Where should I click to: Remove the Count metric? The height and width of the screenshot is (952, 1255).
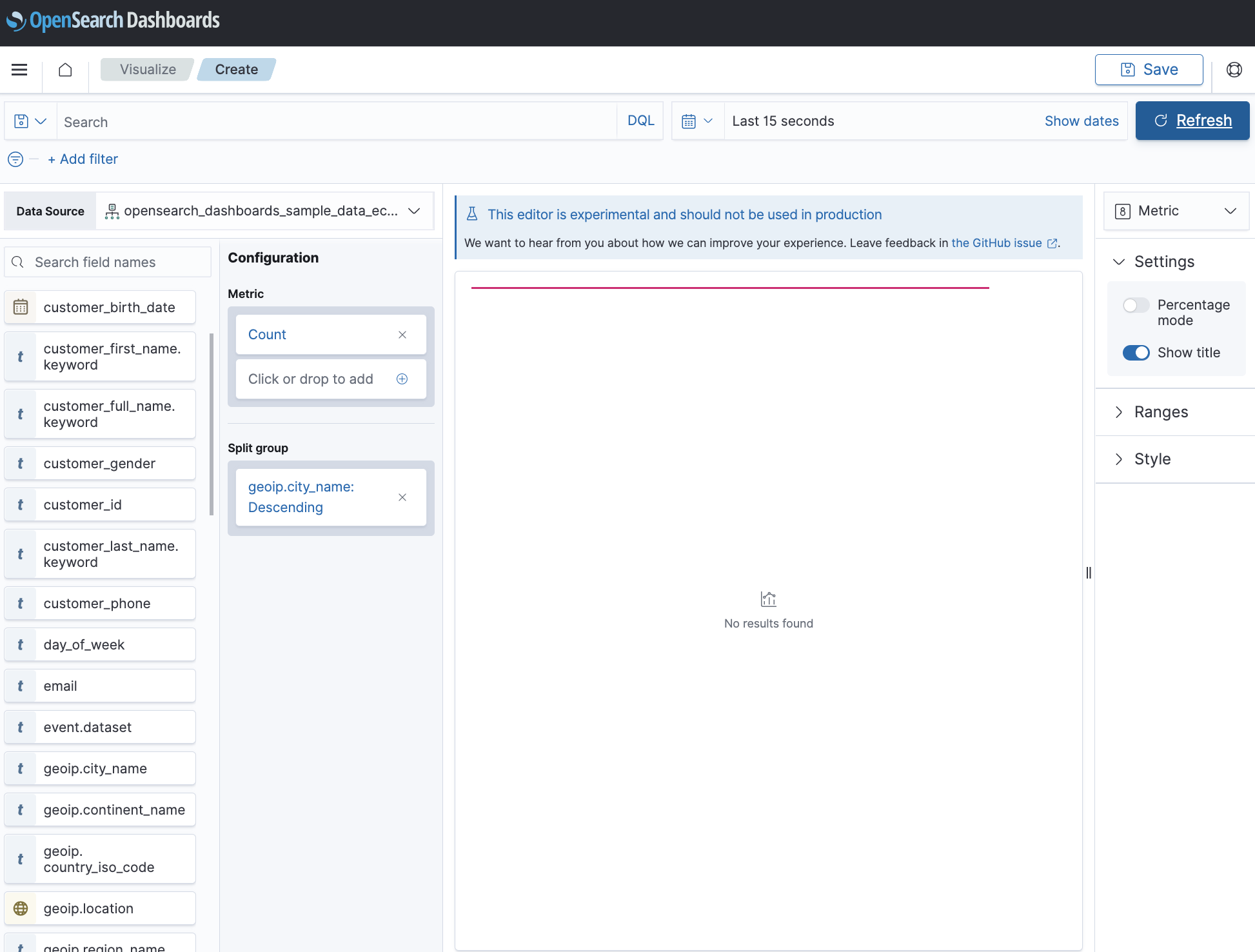tap(402, 335)
